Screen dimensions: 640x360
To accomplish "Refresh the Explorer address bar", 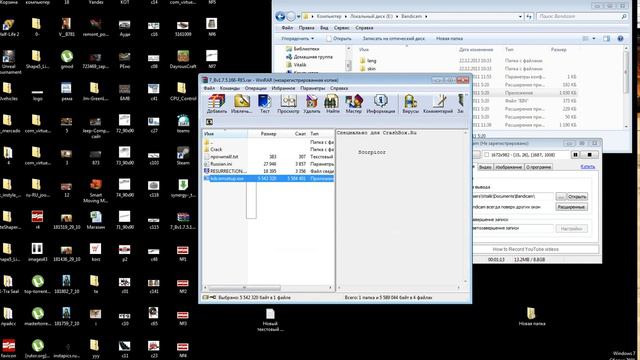I will 529,16.
